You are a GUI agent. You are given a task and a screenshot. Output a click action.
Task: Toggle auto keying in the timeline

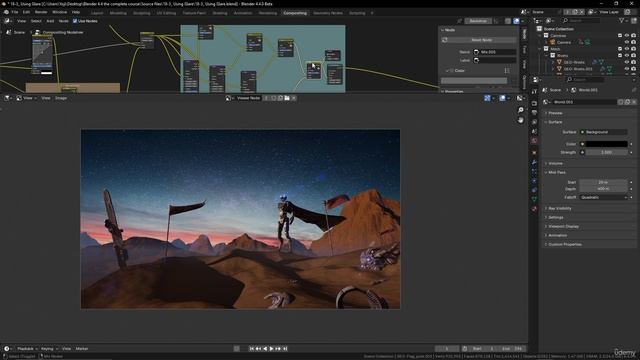[x=237, y=349]
